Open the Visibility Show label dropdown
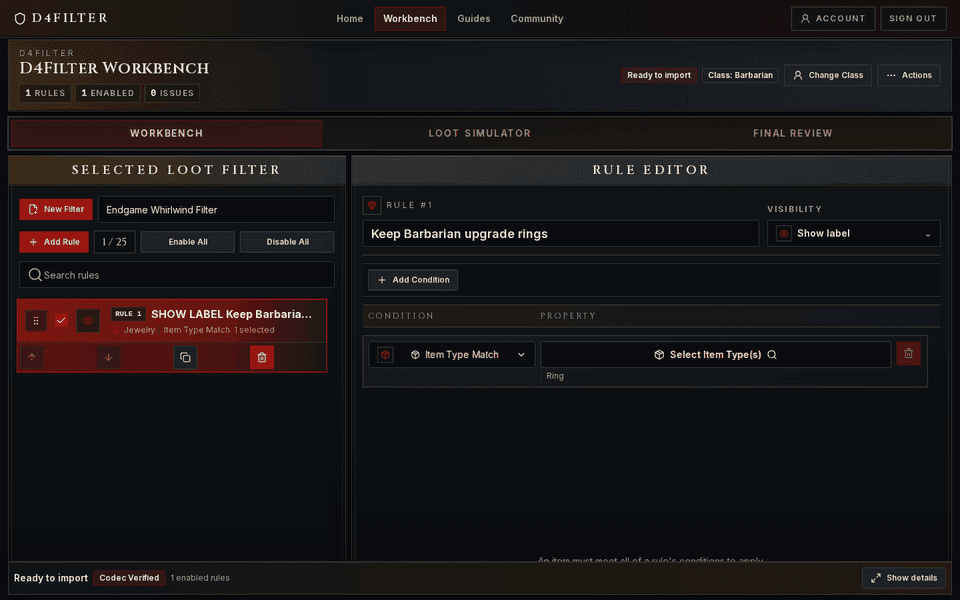The width and height of the screenshot is (960, 600). point(853,233)
